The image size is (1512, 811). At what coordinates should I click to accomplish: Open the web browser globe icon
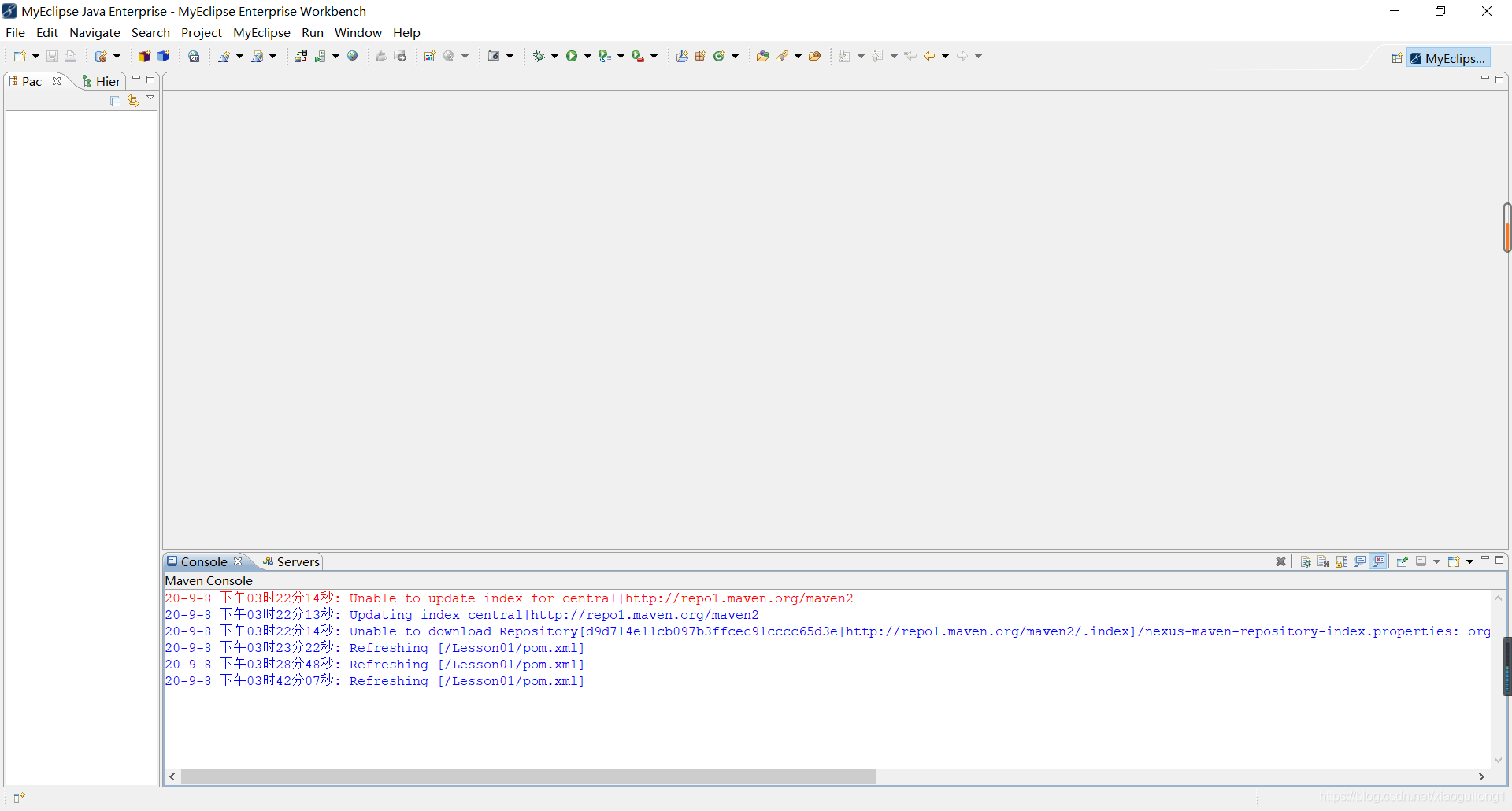pyautogui.click(x=353, y=56)
